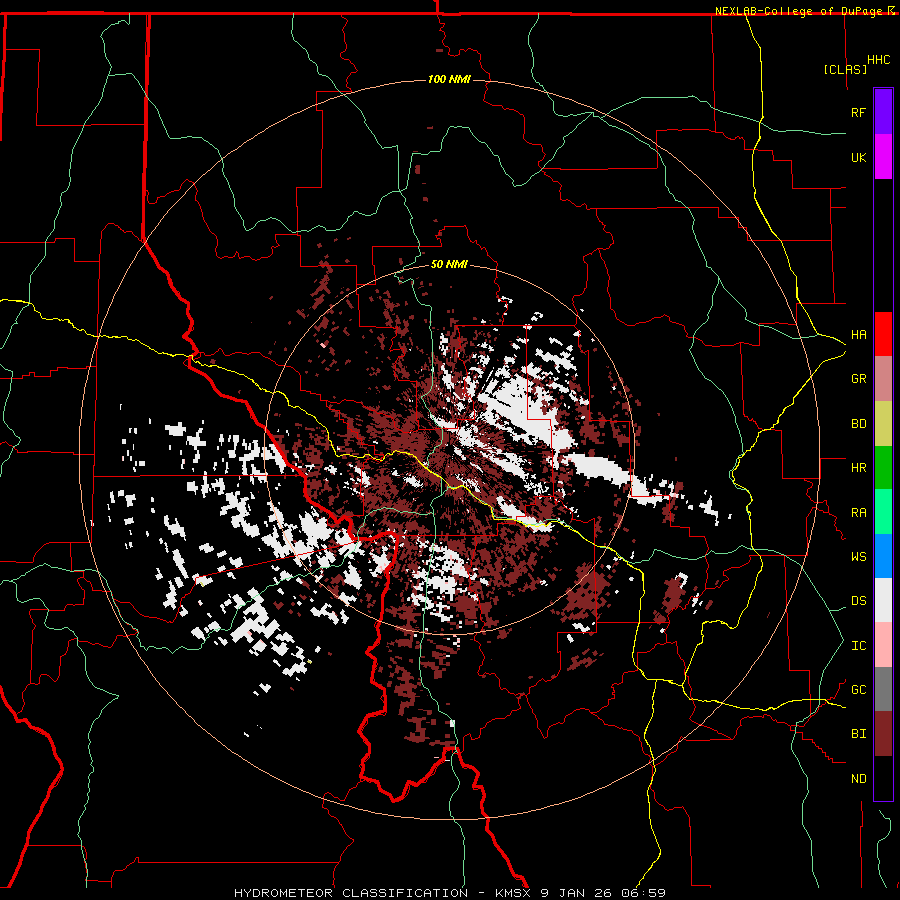Click the HYDROMETEOR CLASSIFICATION title text
Screen dimensions: 900x900
pos(351,893)
